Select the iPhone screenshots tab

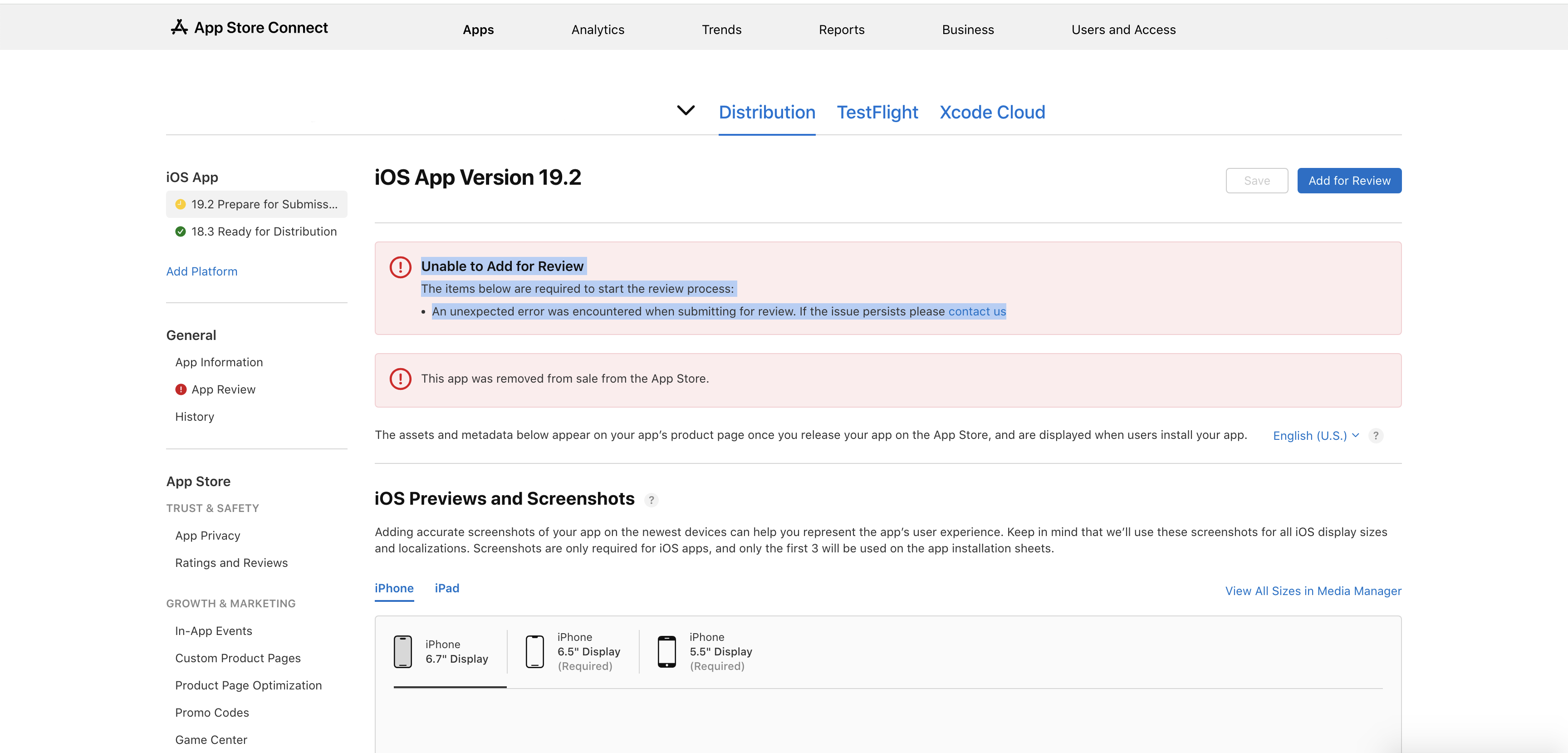click(x=394, y=588)
